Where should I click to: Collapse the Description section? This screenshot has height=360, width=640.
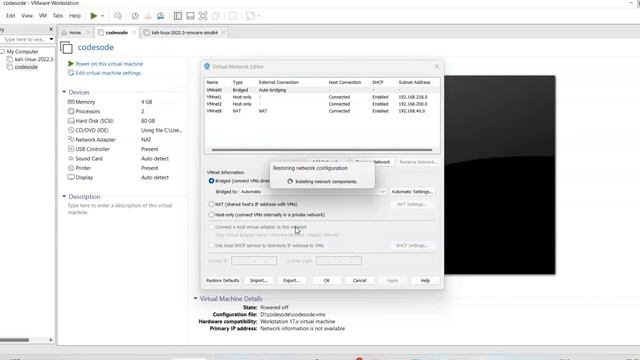point(64,197)
